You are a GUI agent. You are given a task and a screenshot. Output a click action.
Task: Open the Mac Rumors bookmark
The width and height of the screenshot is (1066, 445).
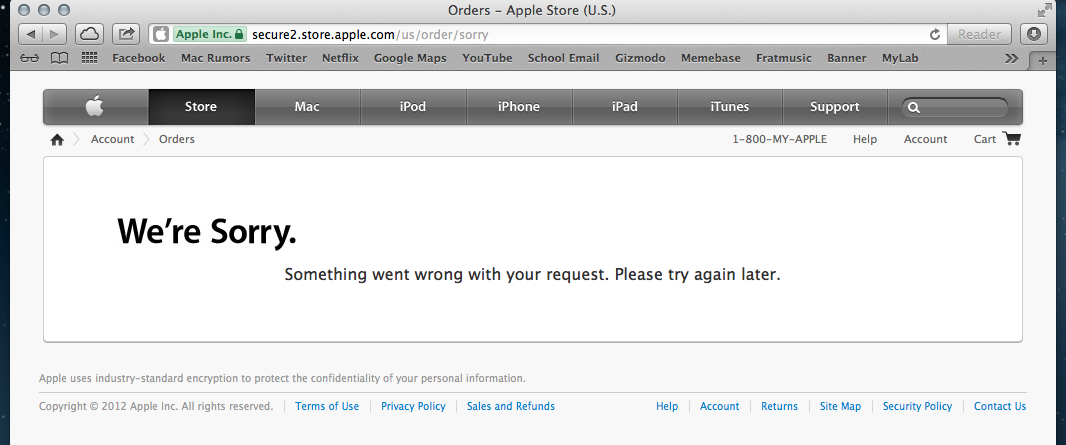(x=216, y=58)
